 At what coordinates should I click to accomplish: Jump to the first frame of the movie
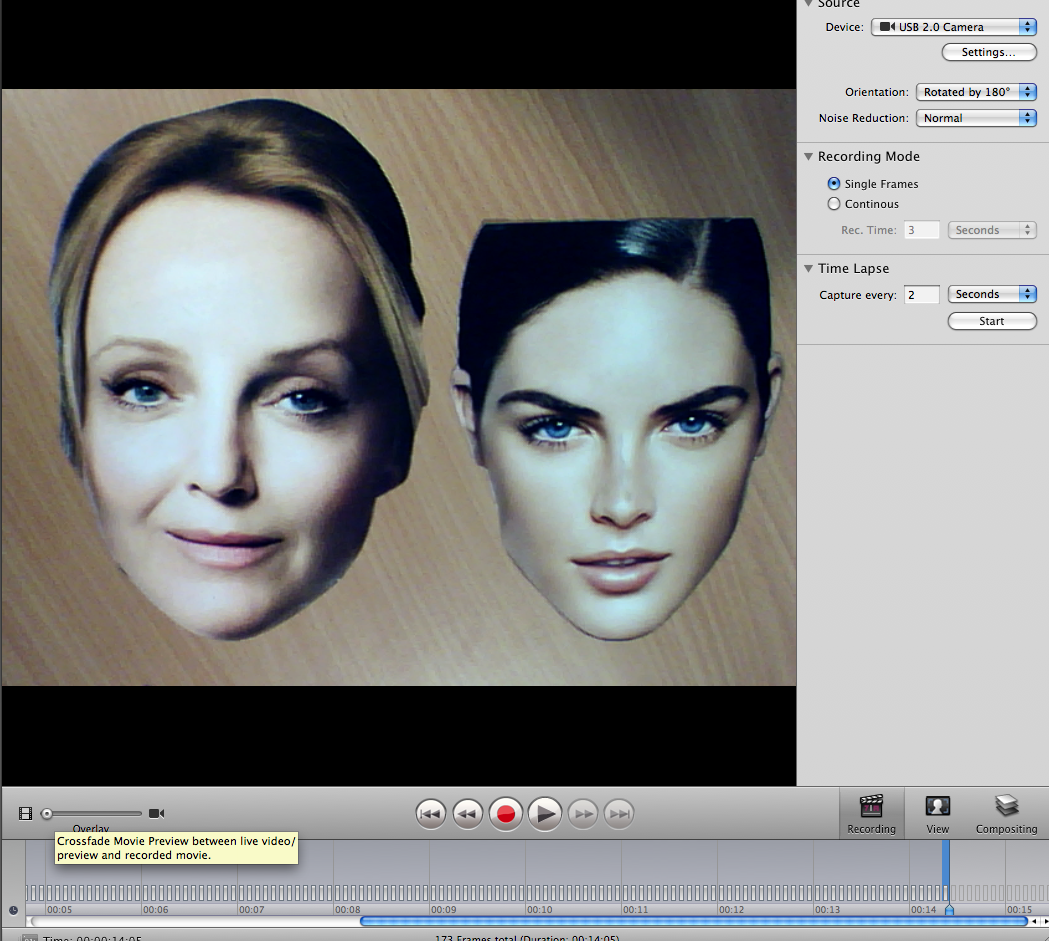tap(430, 814)
